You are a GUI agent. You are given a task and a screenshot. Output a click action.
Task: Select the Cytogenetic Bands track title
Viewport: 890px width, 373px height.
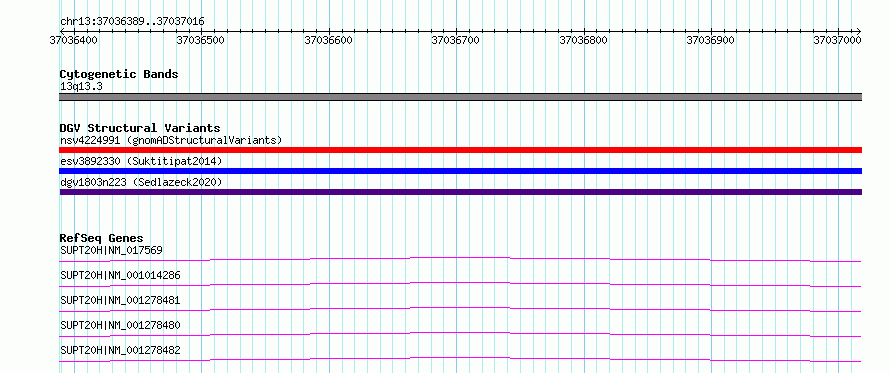(x=119, y=74)
